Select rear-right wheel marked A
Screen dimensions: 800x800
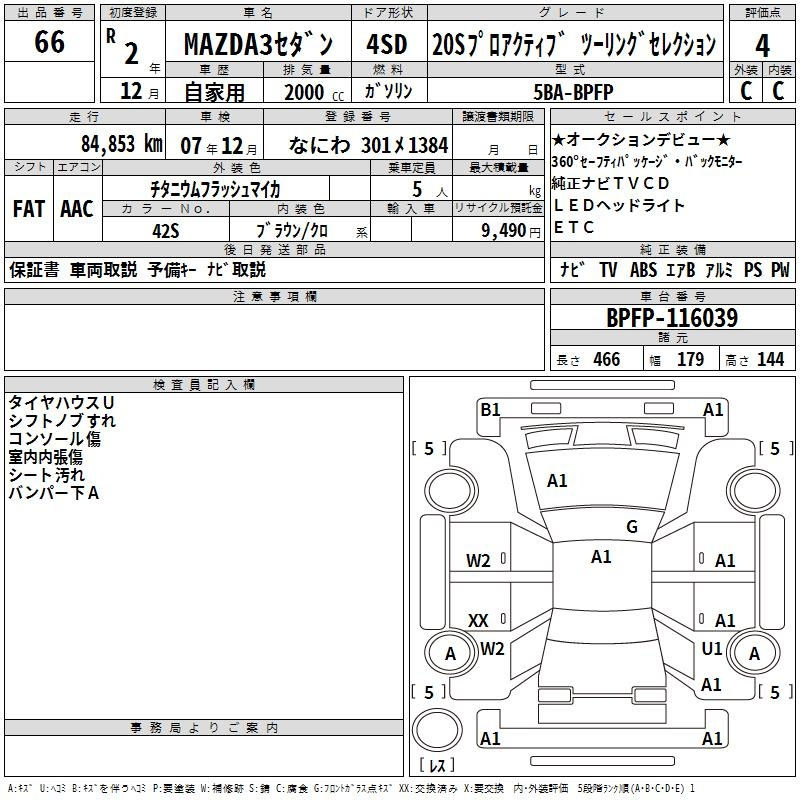coord(754,653)
